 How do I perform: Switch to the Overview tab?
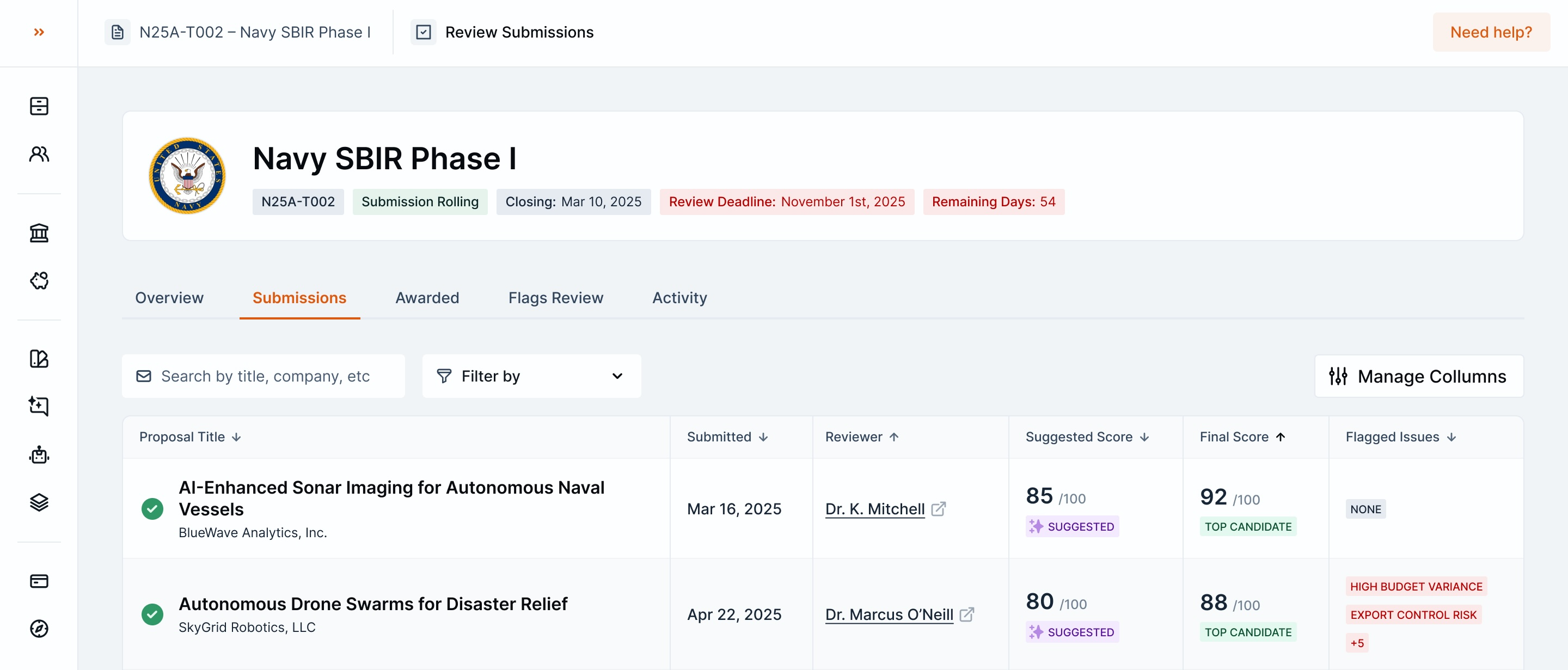coord(169,298)
